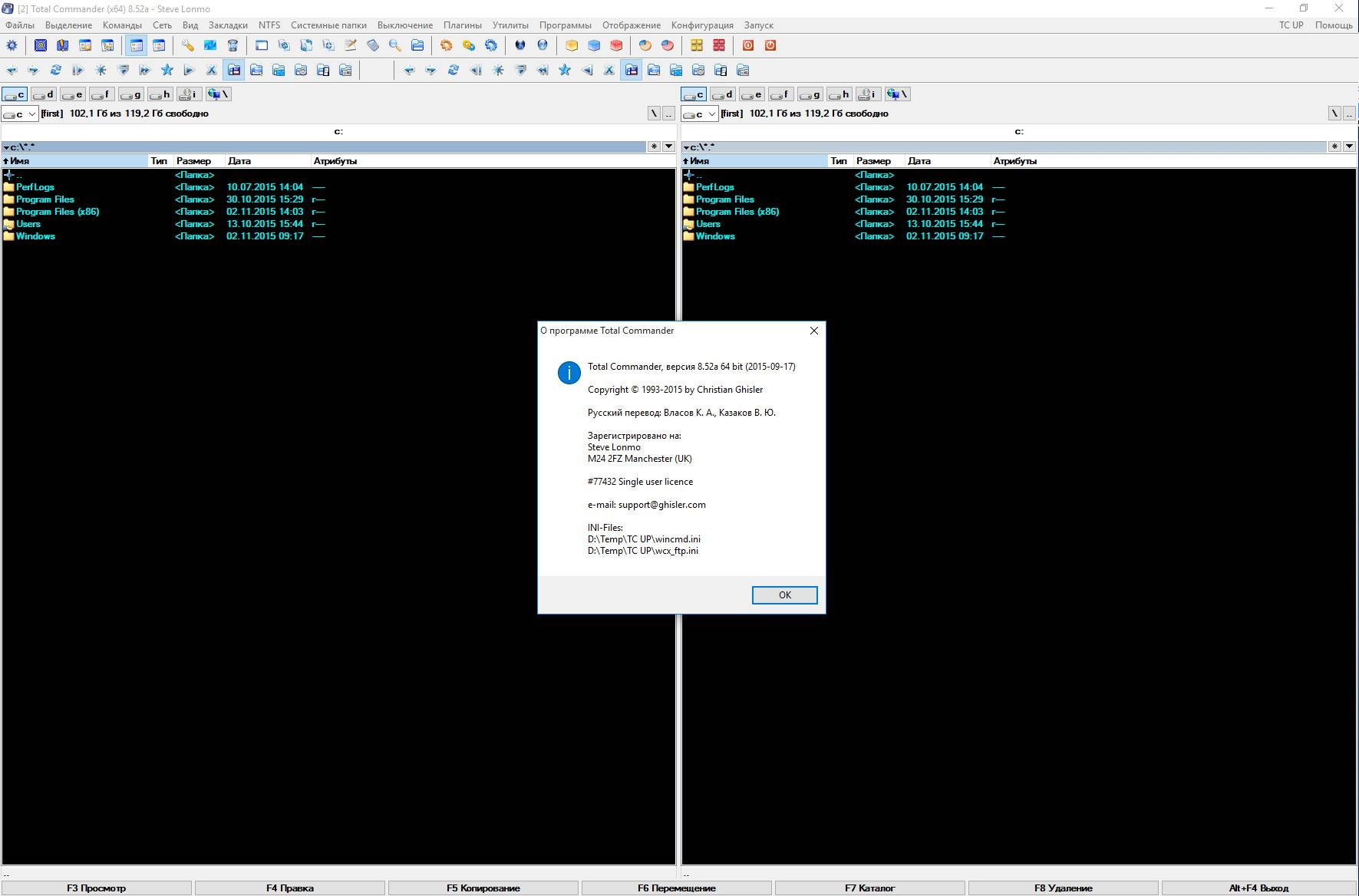Click the yellow cube pack icon
The height and width of the screenshot is (896, 1359).
(572, 45)
